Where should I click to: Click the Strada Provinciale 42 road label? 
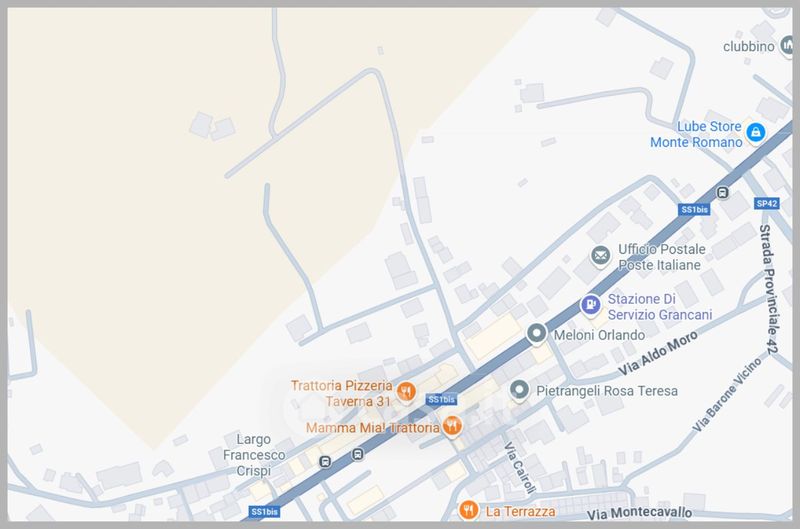coord(768,289)
